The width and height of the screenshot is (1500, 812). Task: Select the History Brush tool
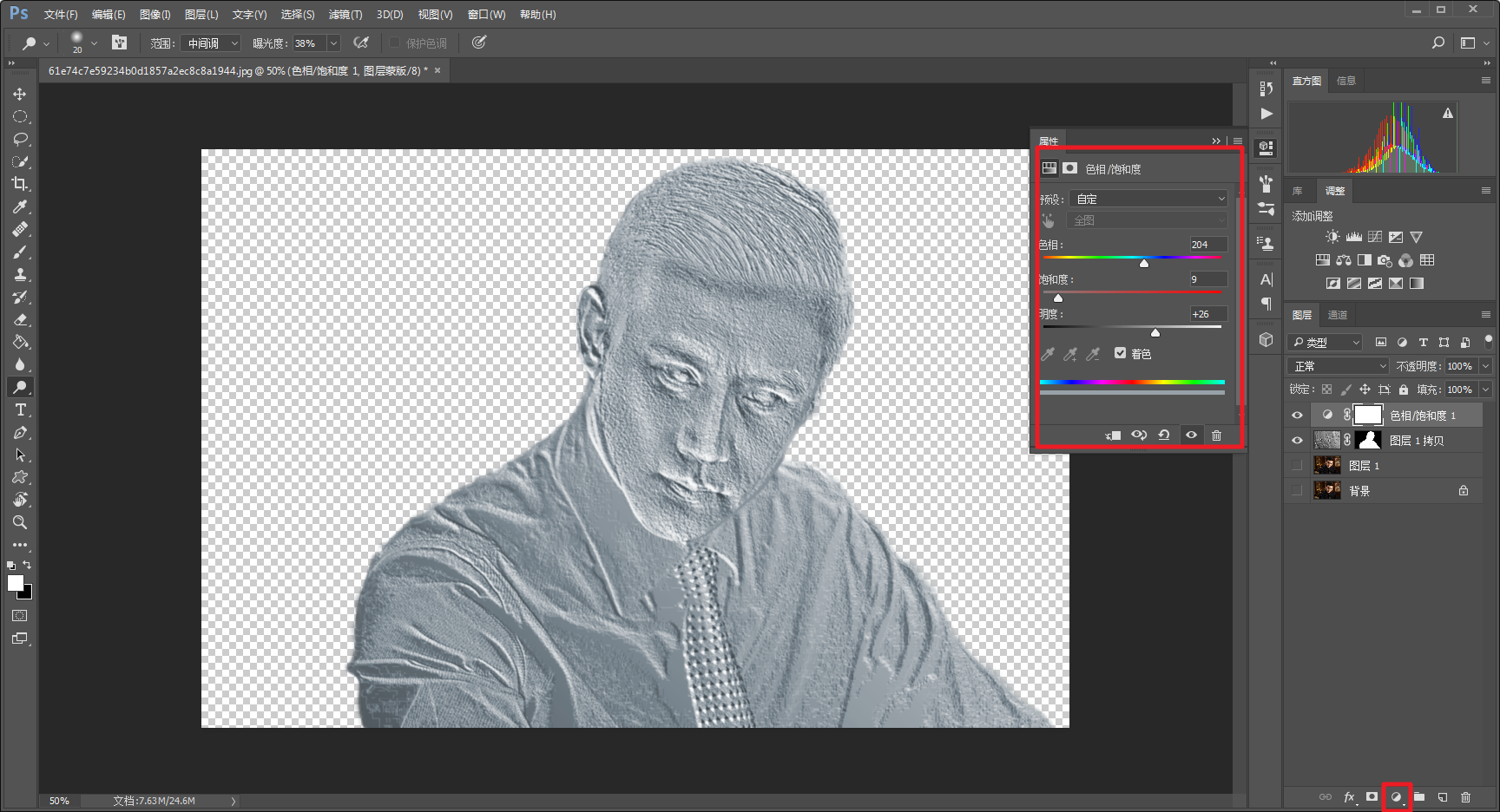pos(20,297)
